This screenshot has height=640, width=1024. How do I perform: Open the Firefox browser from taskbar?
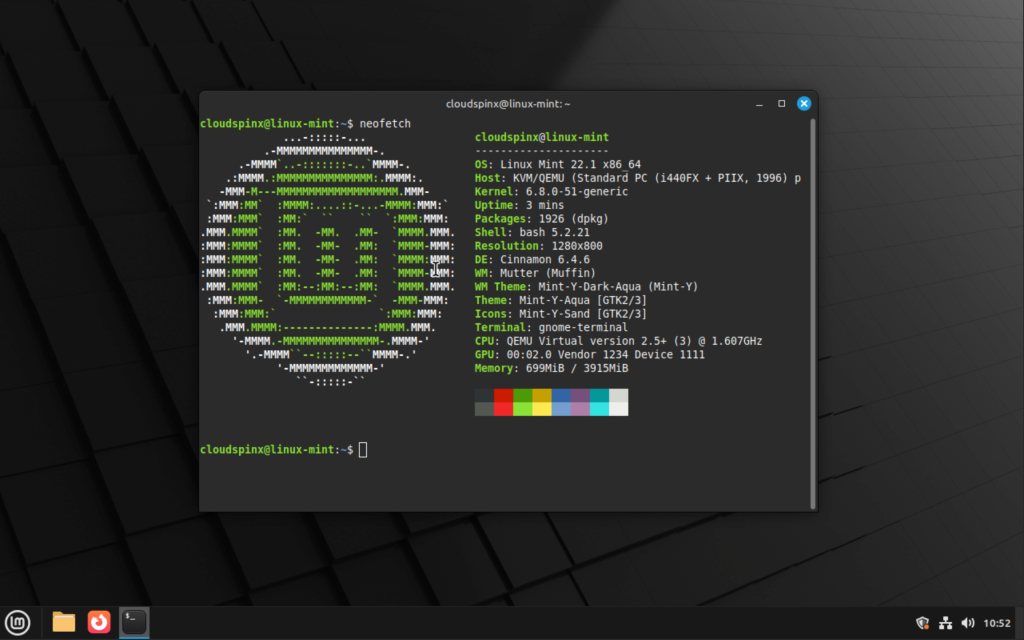[x=99, y=622]
